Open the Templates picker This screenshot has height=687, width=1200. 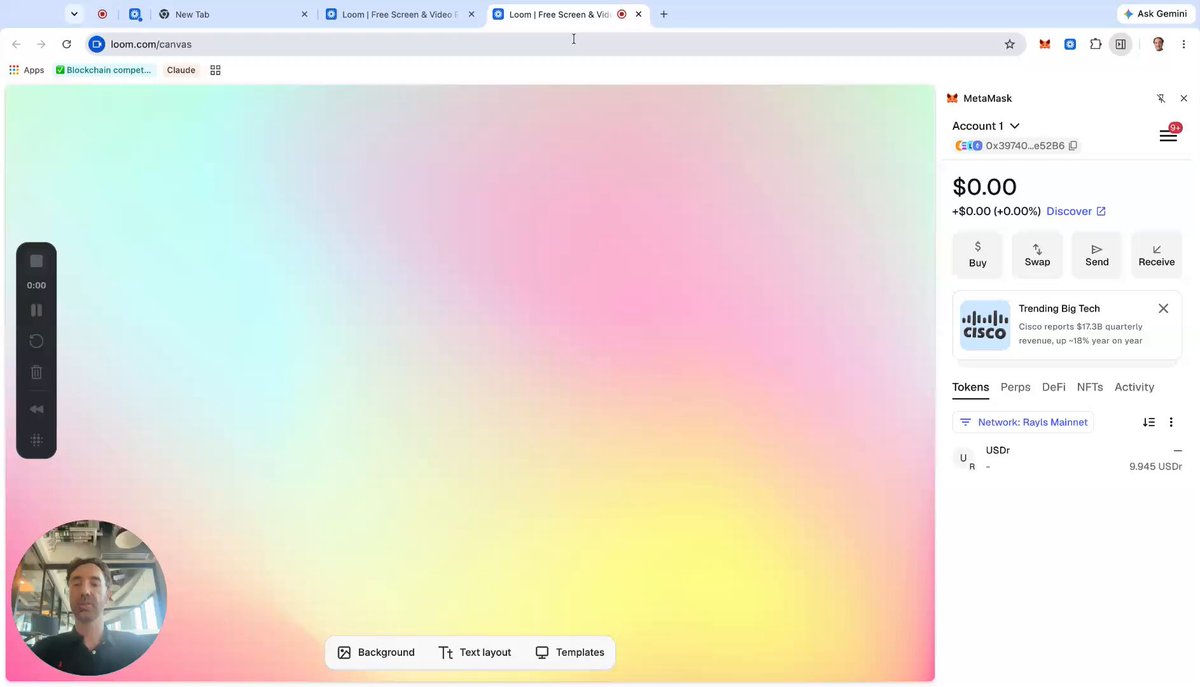[570, 653]
